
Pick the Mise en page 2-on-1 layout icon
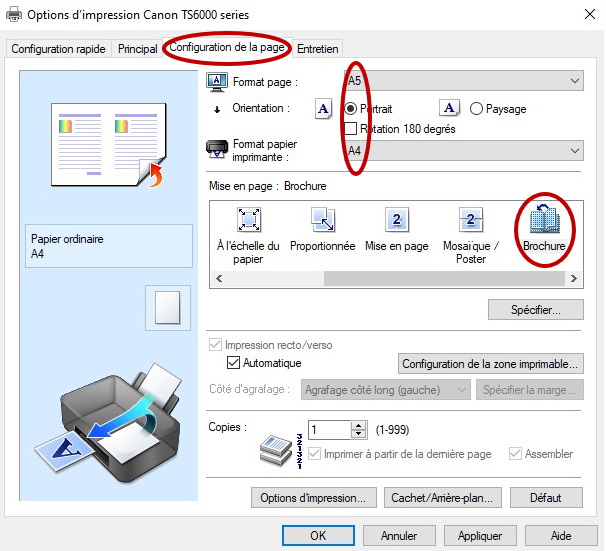[397, 219]
